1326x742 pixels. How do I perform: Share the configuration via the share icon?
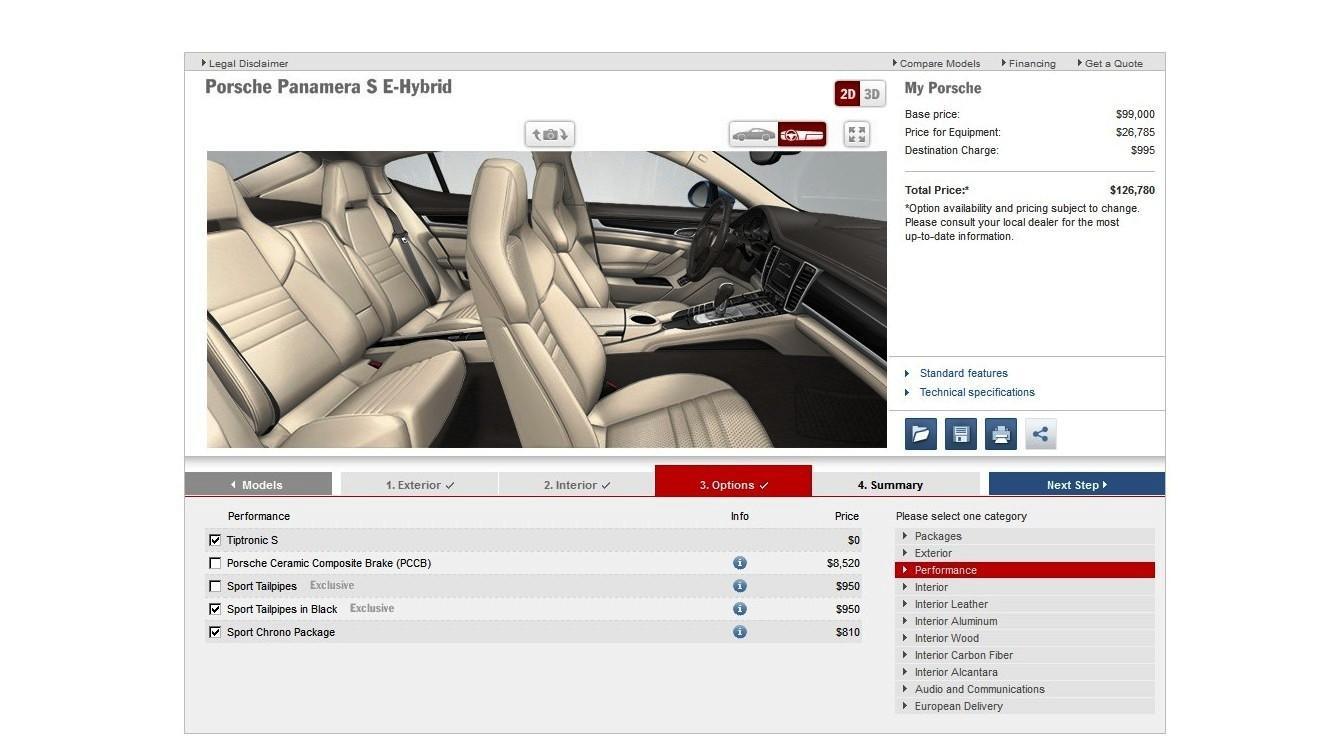(1041, 434)
